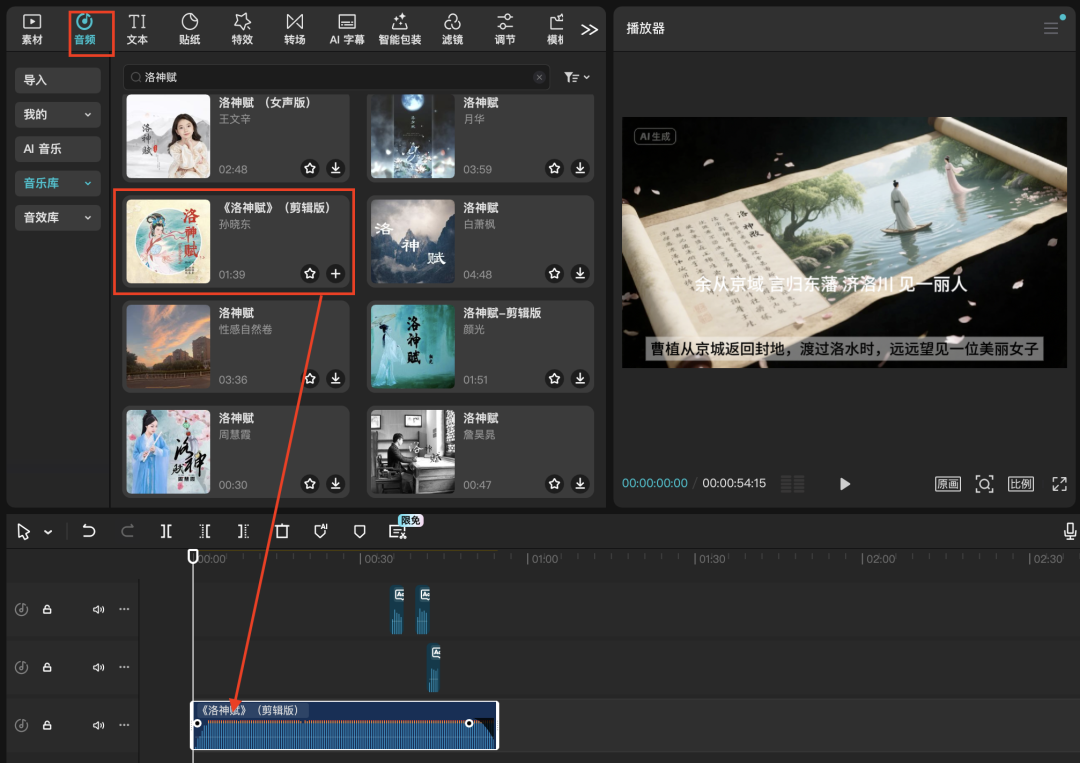Enter fullscreen preview in the player
1080x763 pixels.
click(x=1059, y=484)
